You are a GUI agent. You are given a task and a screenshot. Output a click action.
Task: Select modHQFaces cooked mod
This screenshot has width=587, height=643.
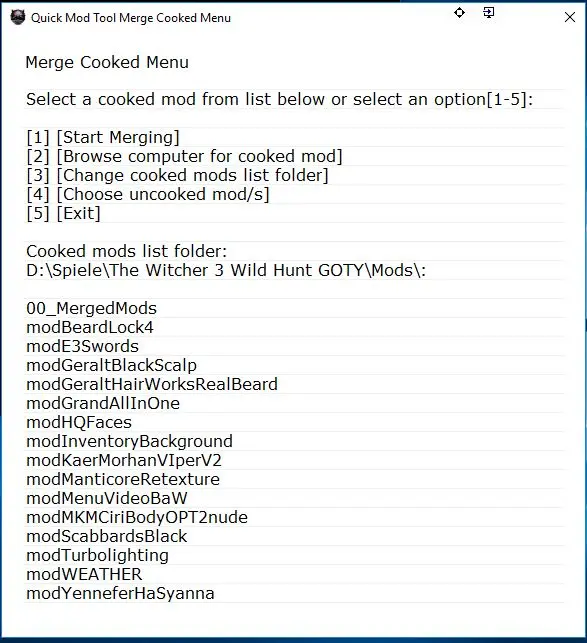tap(79, 422)
